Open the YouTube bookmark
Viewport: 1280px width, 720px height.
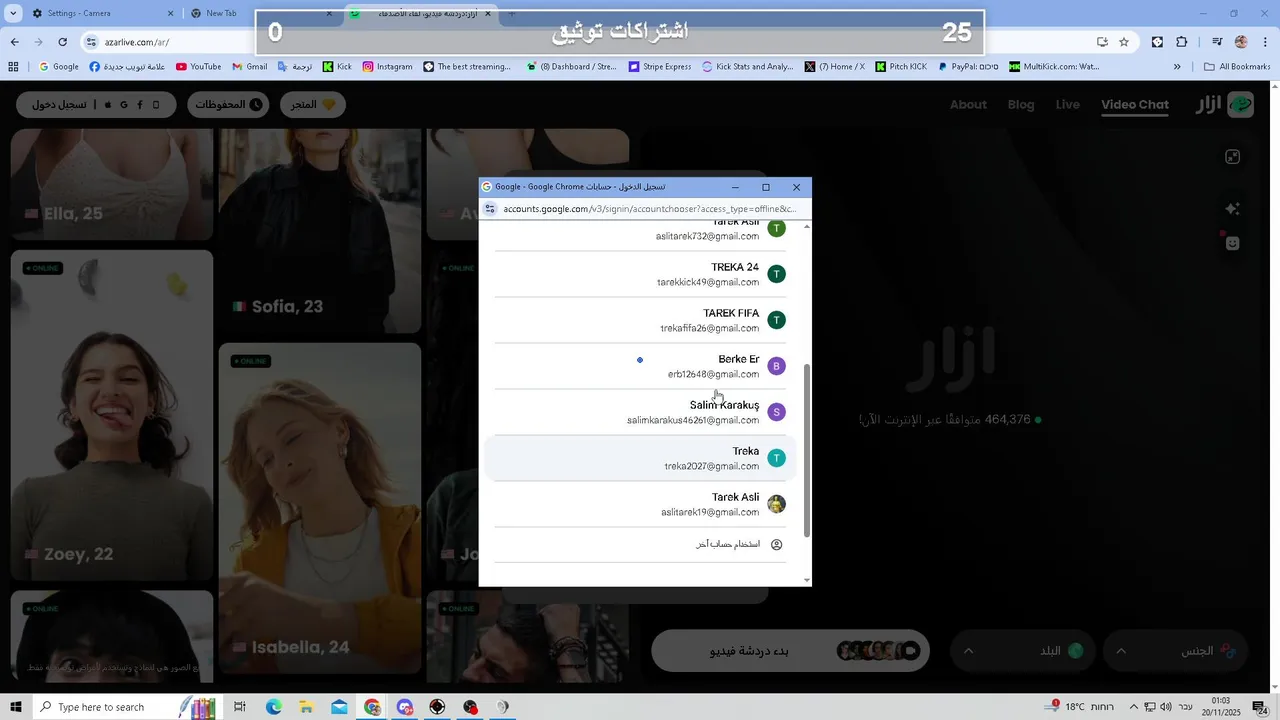[x=198, y=67]
